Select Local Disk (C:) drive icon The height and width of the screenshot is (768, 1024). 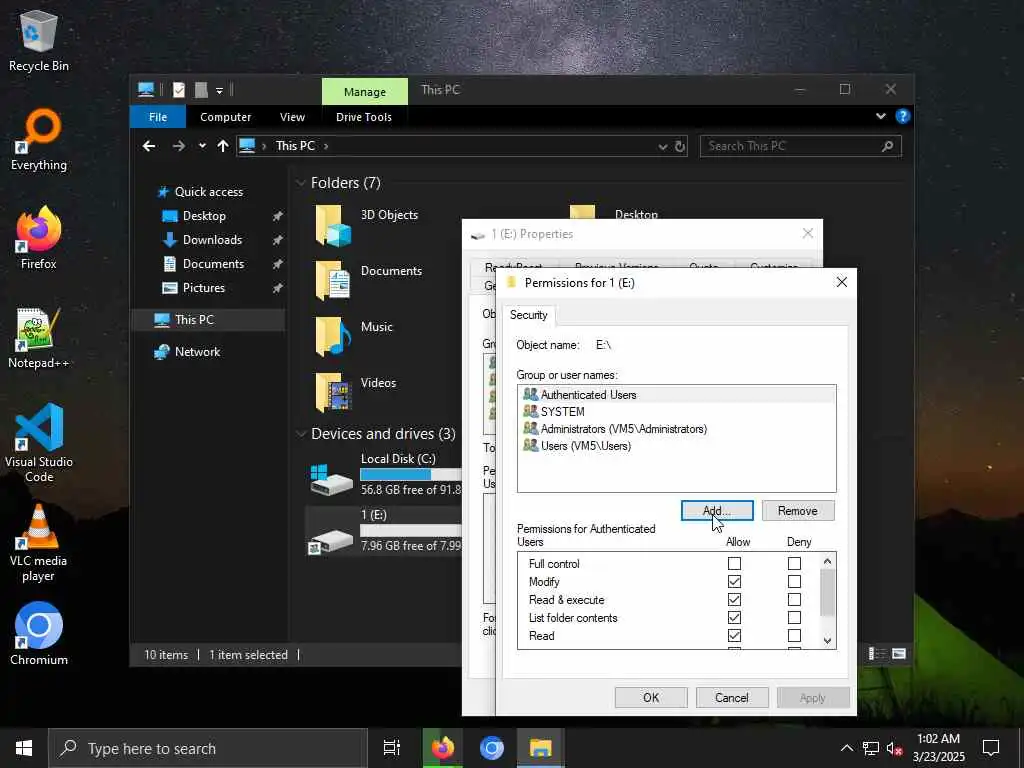(x=332, y=479)
